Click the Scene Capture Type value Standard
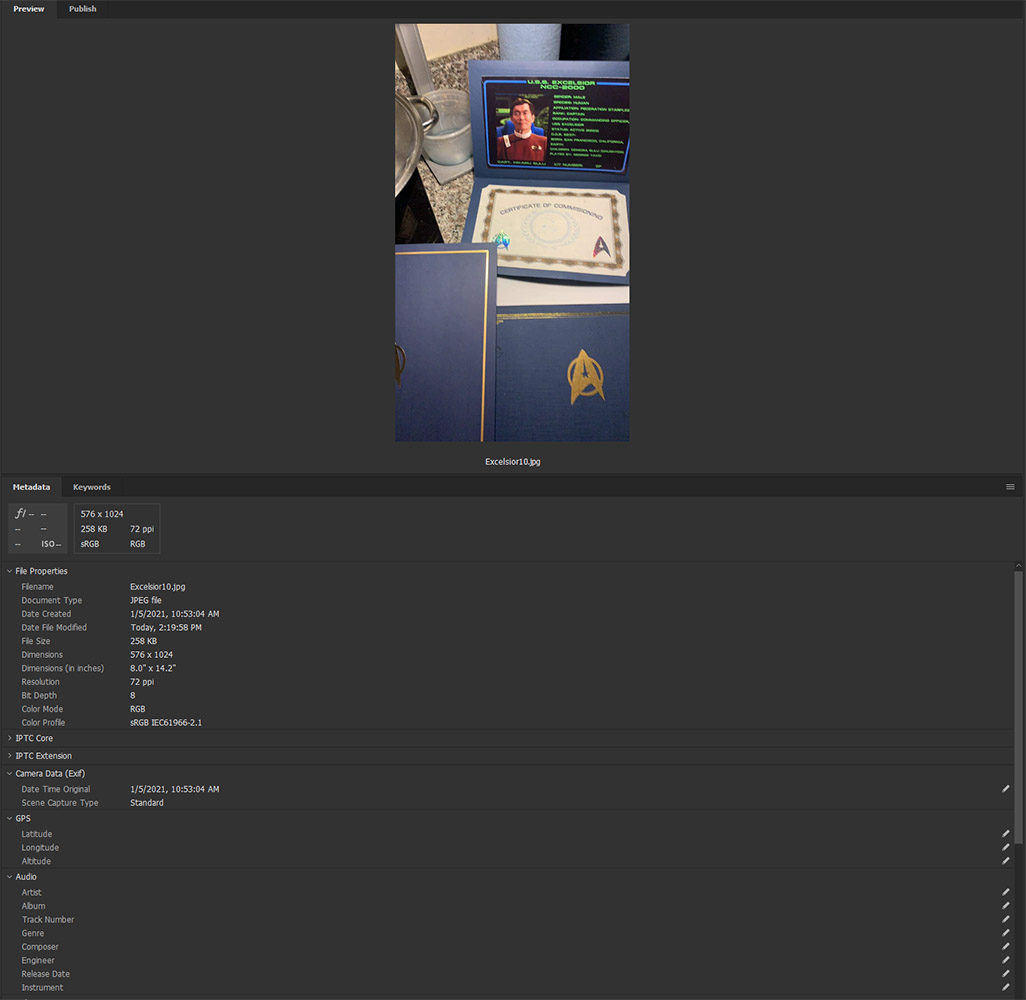 click(147, 803)
